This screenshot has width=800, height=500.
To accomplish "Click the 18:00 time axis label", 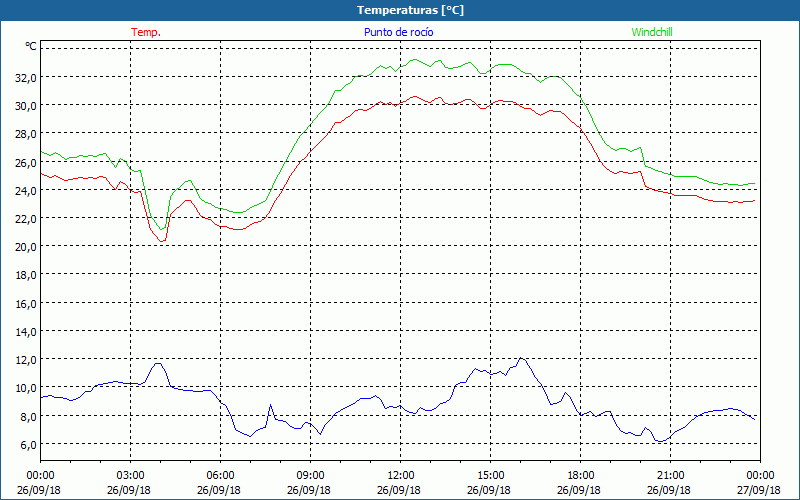I will tap(581, 476).
